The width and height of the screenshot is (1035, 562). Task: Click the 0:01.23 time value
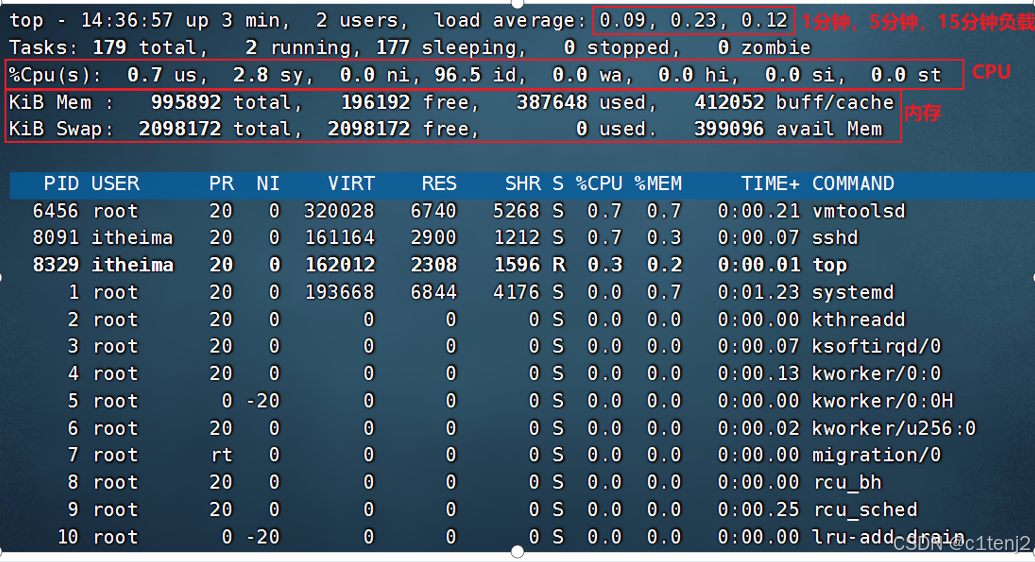758,292
